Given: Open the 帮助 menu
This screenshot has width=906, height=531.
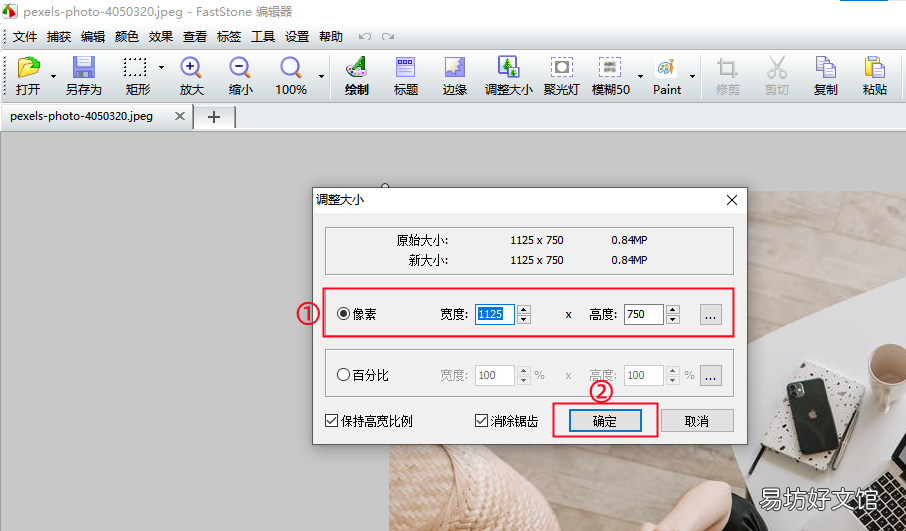Looking at the screenshot, I should coord(331,36).
